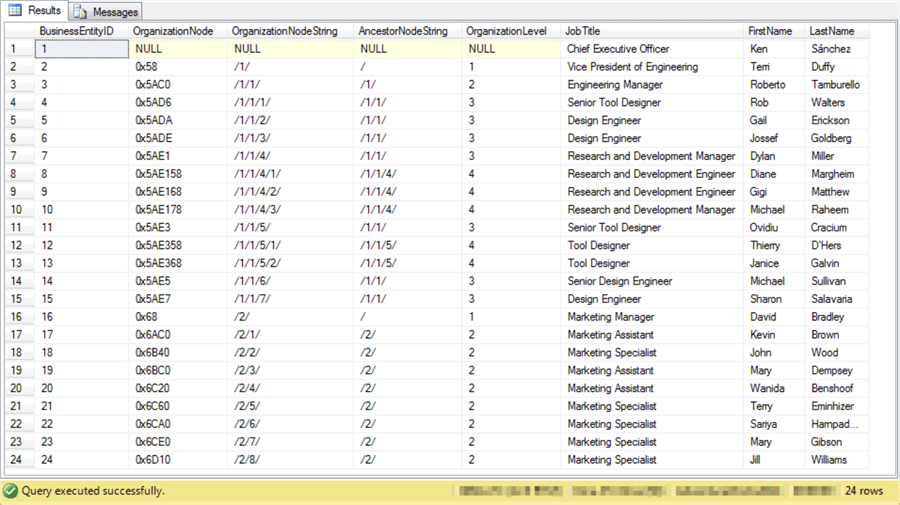The height and width of the screenshot is (505, 900).
Task: Click the '/1/1/4/3/' node string cell
Action: tap(290, 209)
